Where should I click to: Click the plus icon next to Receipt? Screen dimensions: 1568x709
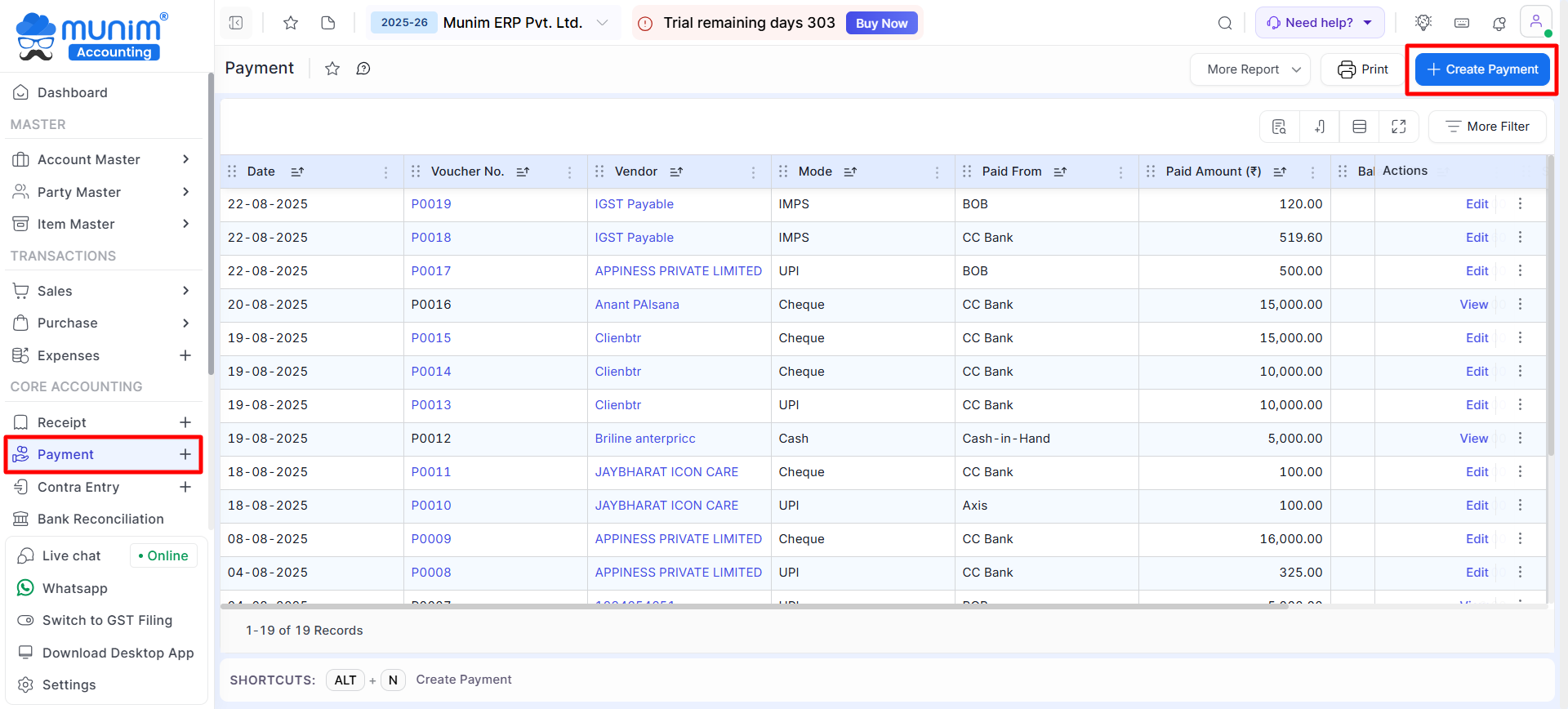tap(185, 422)
